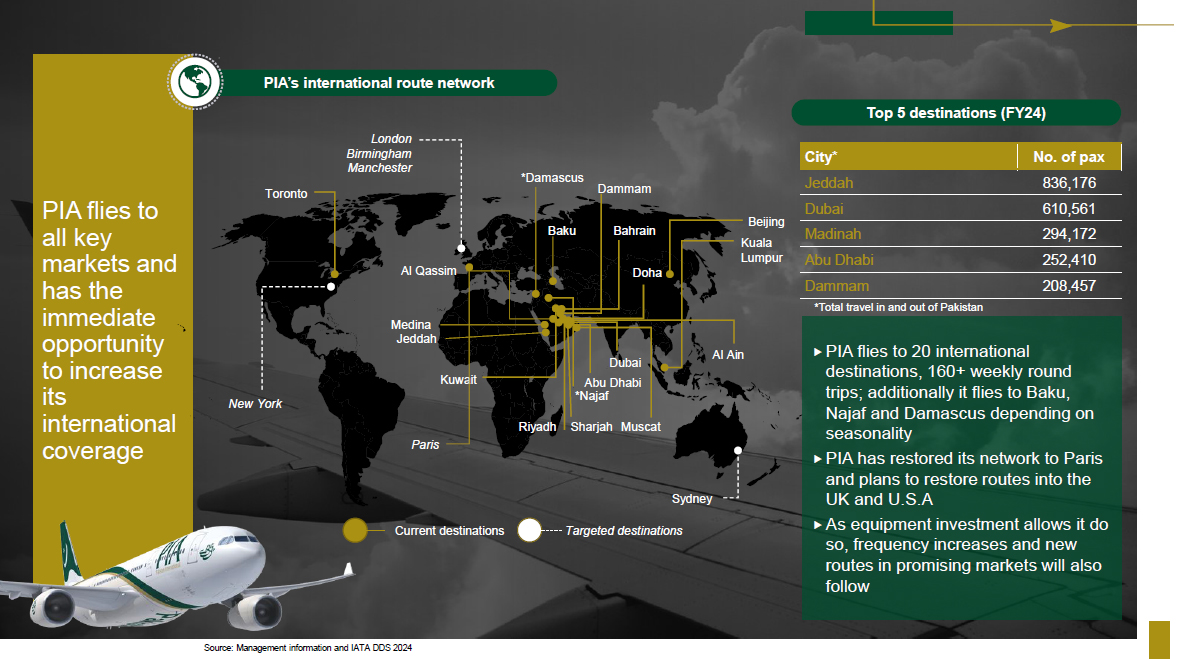This screenshot has height=659, width=1177.
Task: Click the Manchester map label
Action: click(380, 167)
